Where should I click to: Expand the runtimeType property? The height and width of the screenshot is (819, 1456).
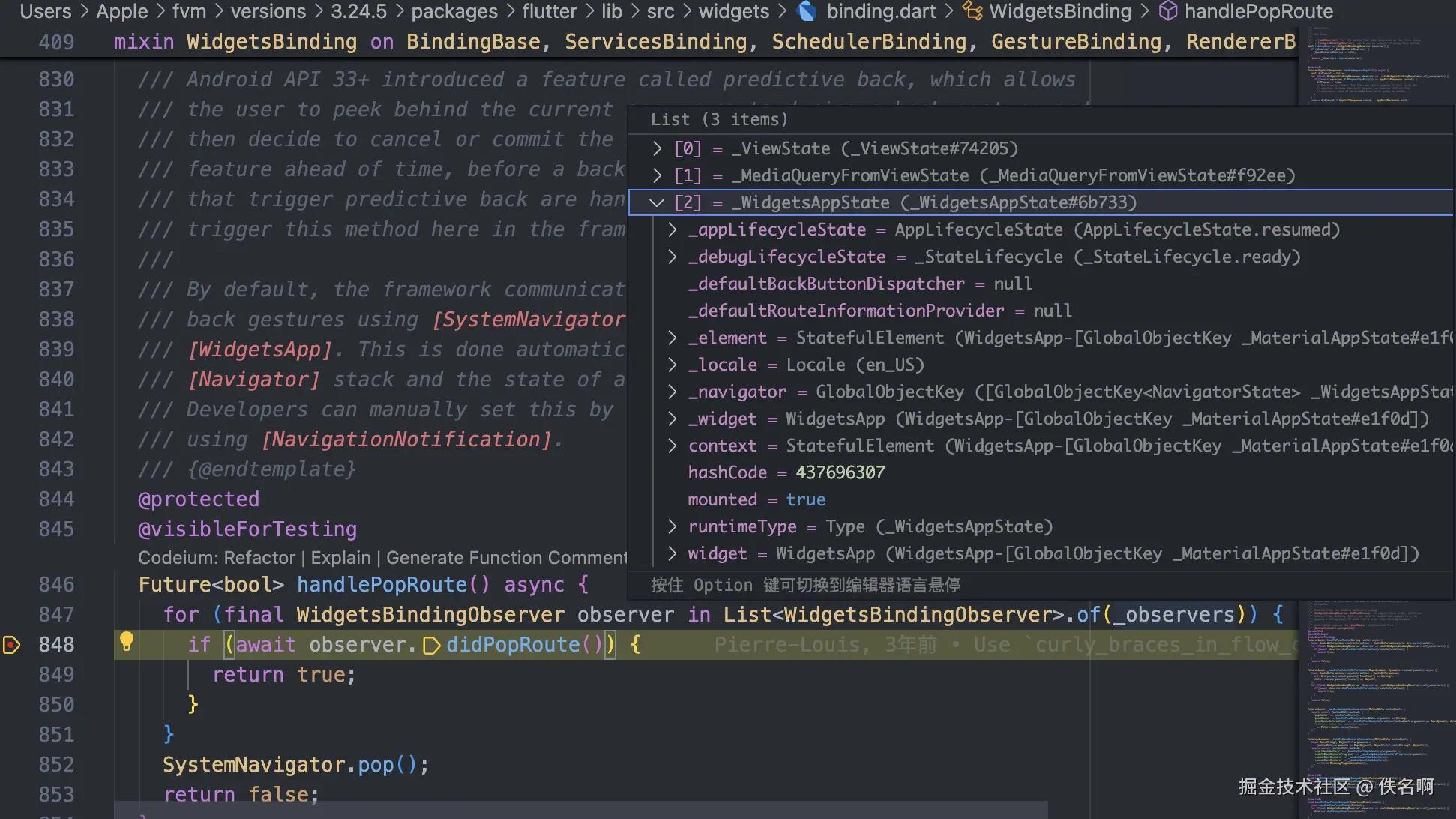[673, 526]
